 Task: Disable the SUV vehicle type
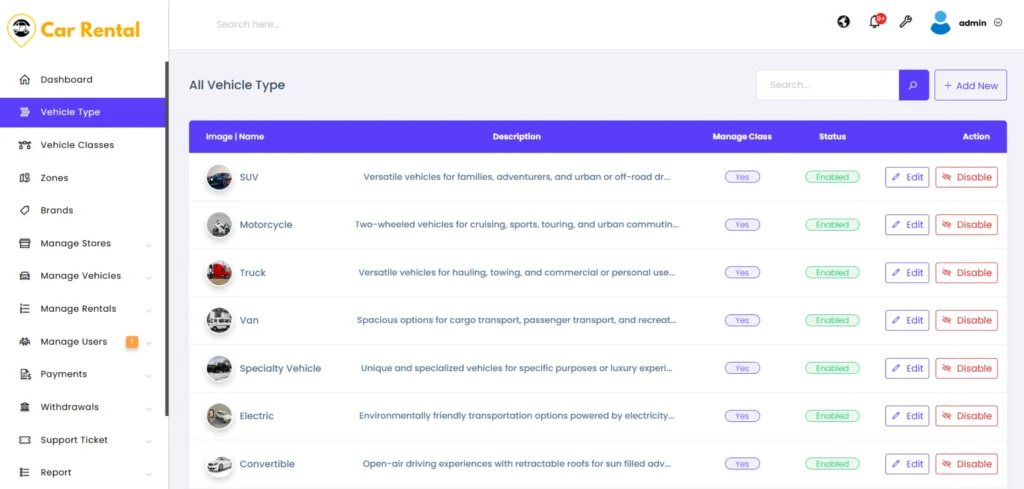click(966, 177)
